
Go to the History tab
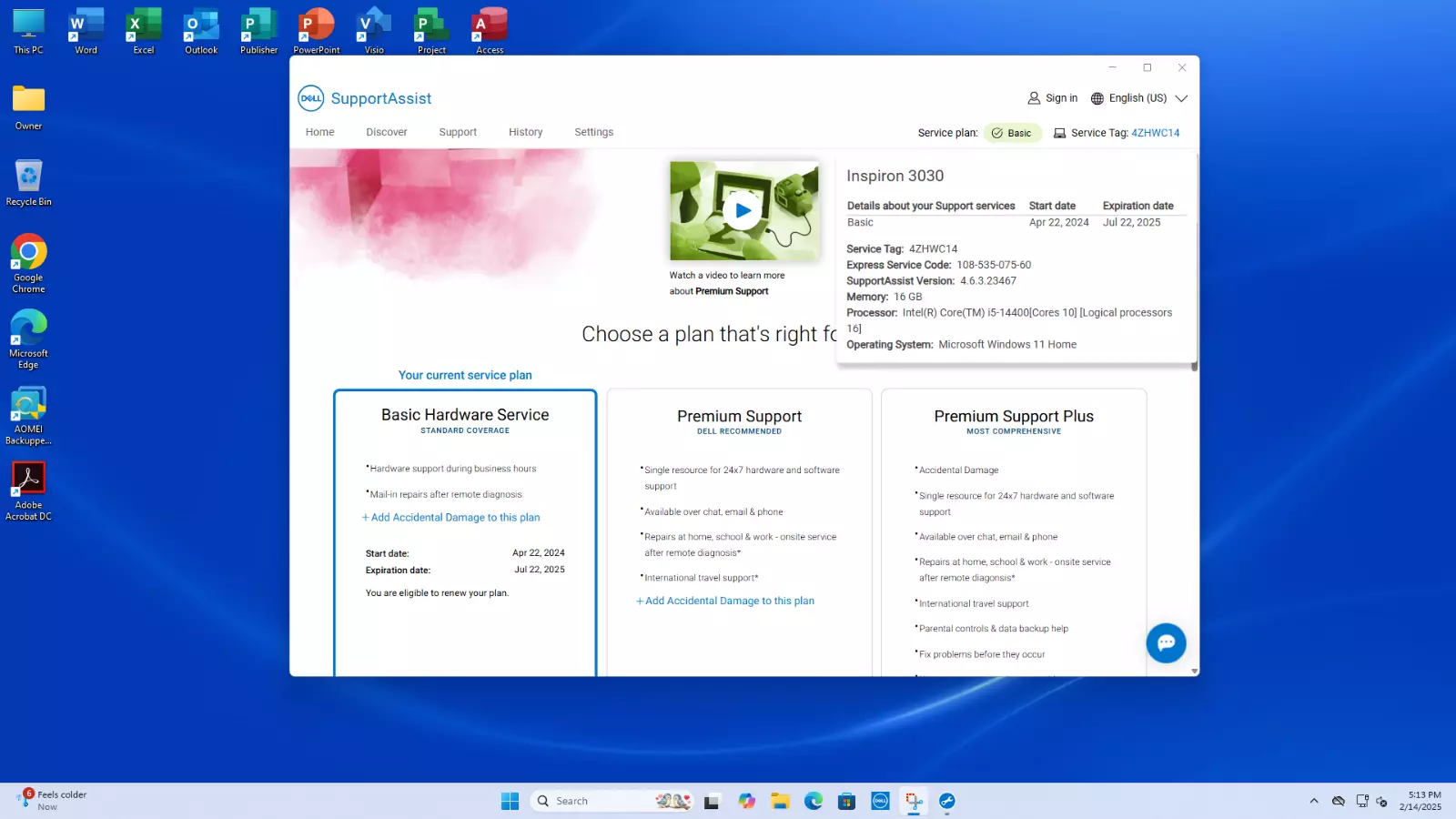click(x=526, y=132)
